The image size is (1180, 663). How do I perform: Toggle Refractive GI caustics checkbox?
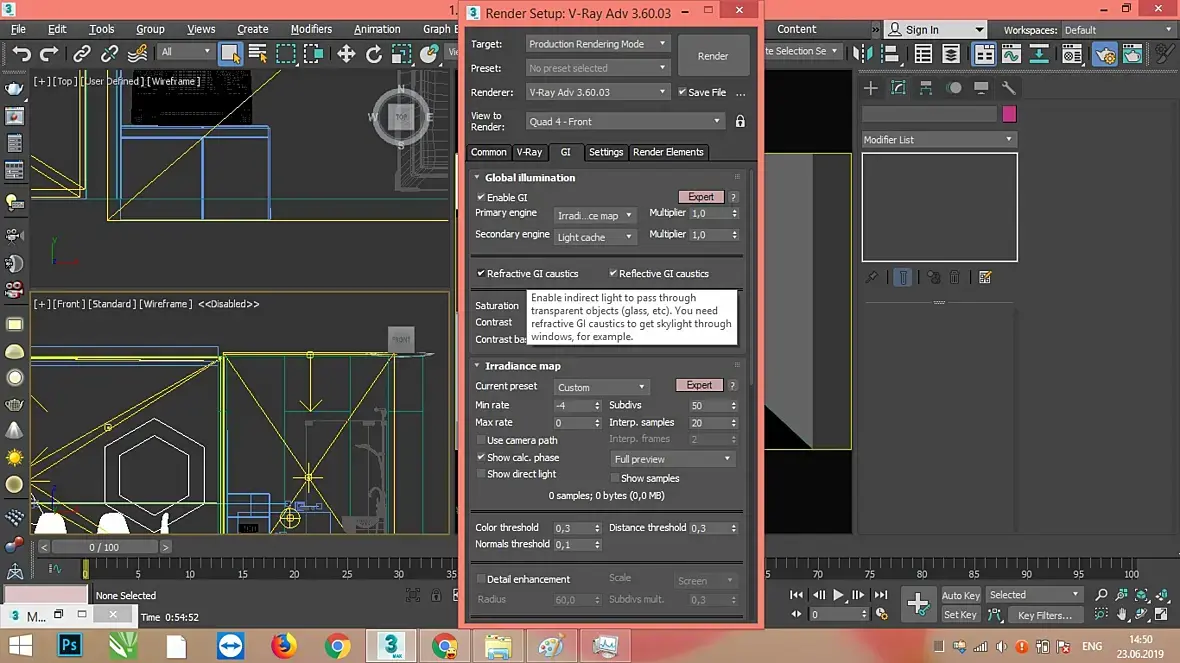pos(480,273)
